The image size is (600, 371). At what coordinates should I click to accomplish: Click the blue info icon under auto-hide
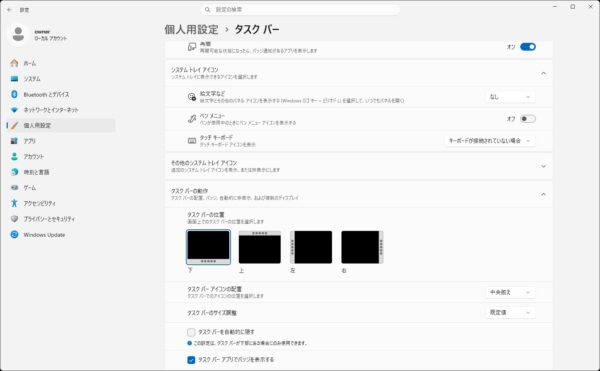tap(189, 343)
